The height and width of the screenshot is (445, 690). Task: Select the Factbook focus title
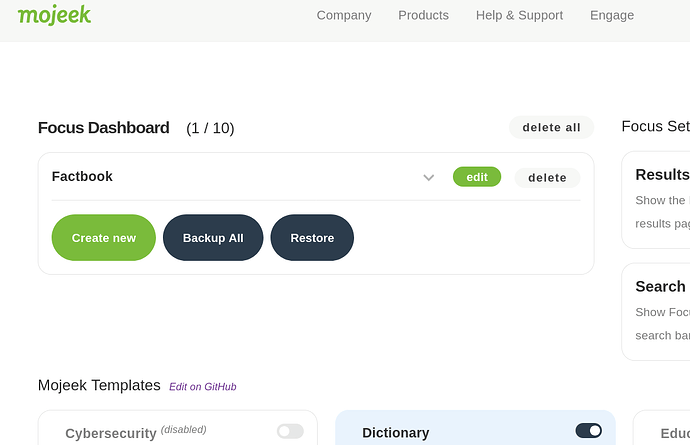click(x=82, y=177)
